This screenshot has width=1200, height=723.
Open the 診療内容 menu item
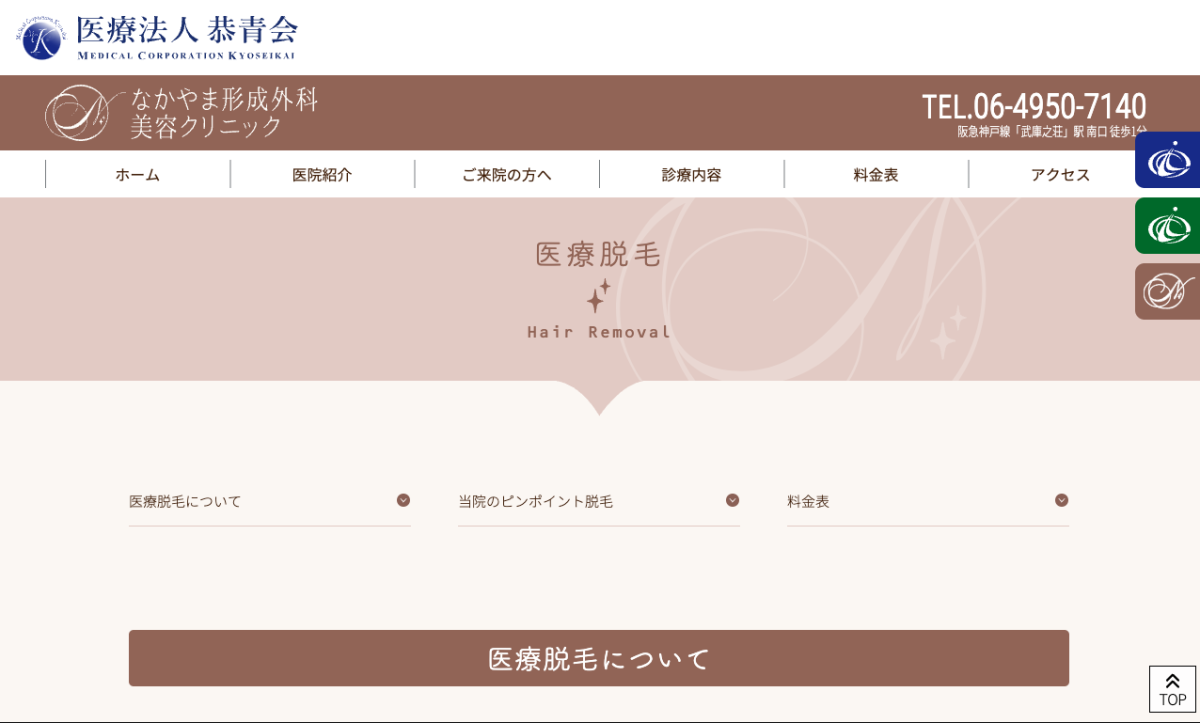click(691, 175)
